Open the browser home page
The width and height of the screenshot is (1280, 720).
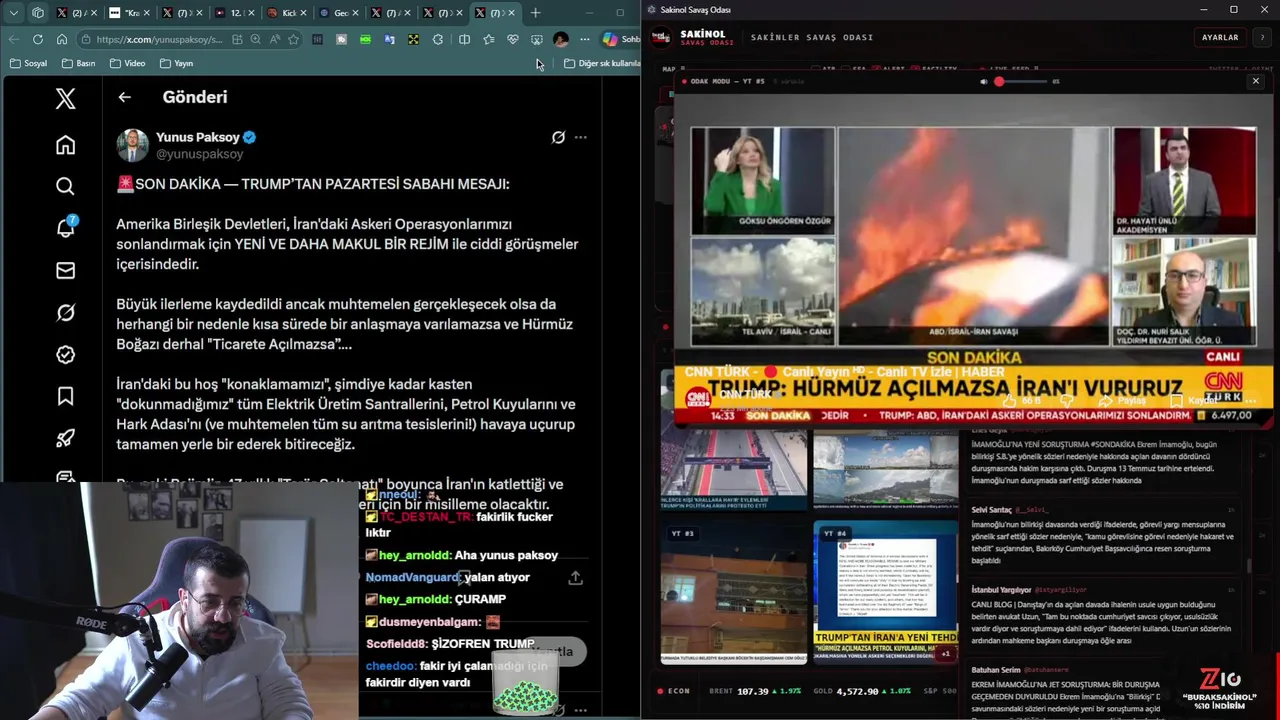click(62, 39)
